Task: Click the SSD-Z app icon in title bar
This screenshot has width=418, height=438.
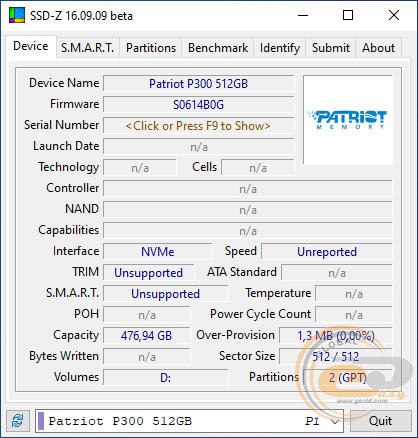Action: pyautogui.click(x=17, y=15)
